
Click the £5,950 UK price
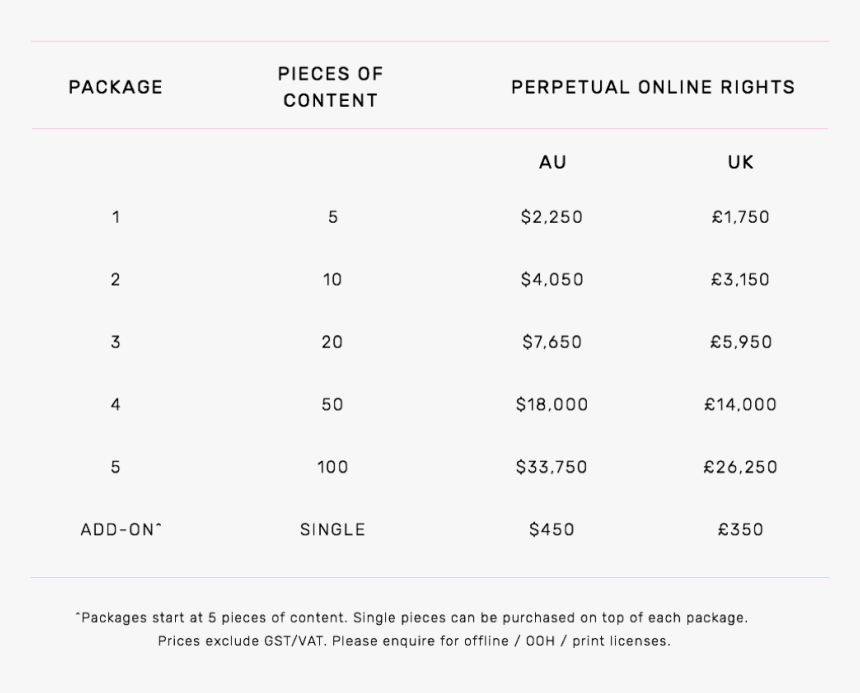(x=741, y=342)
